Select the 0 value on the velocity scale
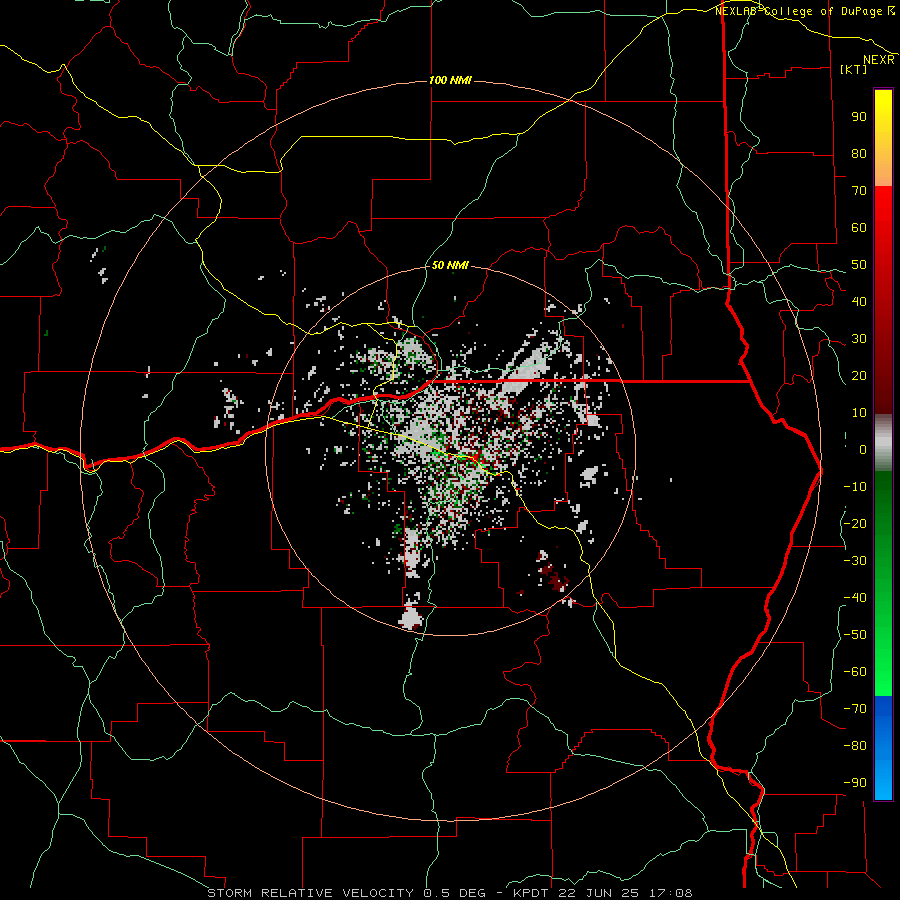The width and height of the screenshot is (900, 900). click(x=863, y=449)
